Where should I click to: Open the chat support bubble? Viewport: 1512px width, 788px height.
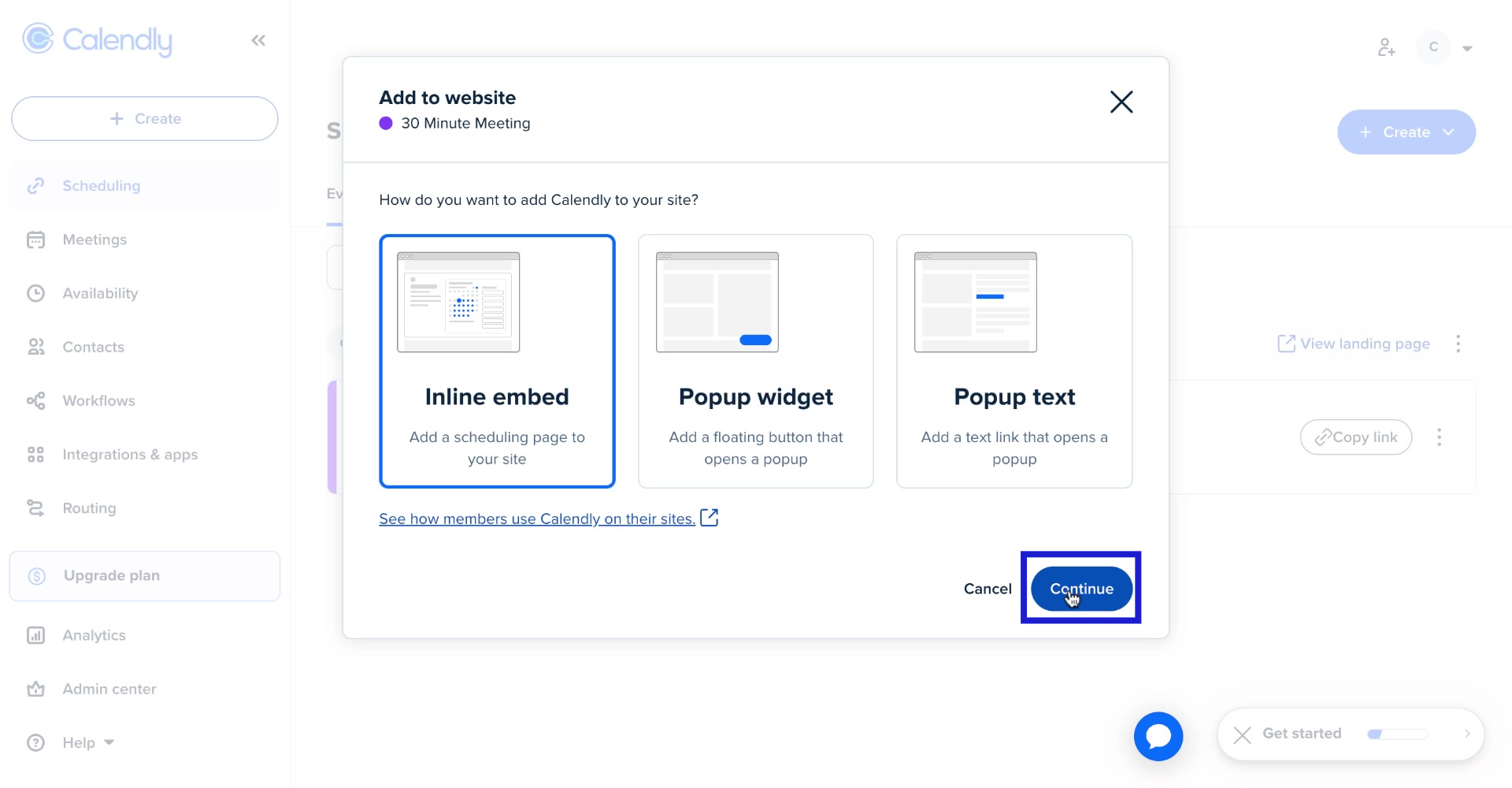(1158, 736)
